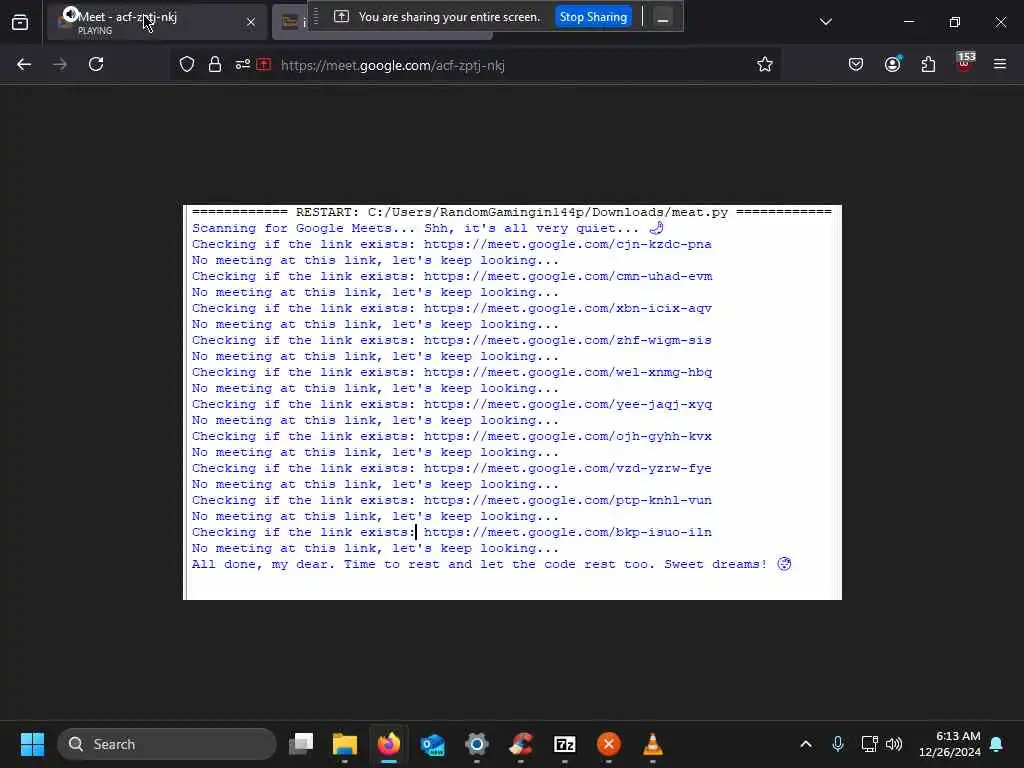Close the Meet acf-zptj-nkj tab

[251, 22]
